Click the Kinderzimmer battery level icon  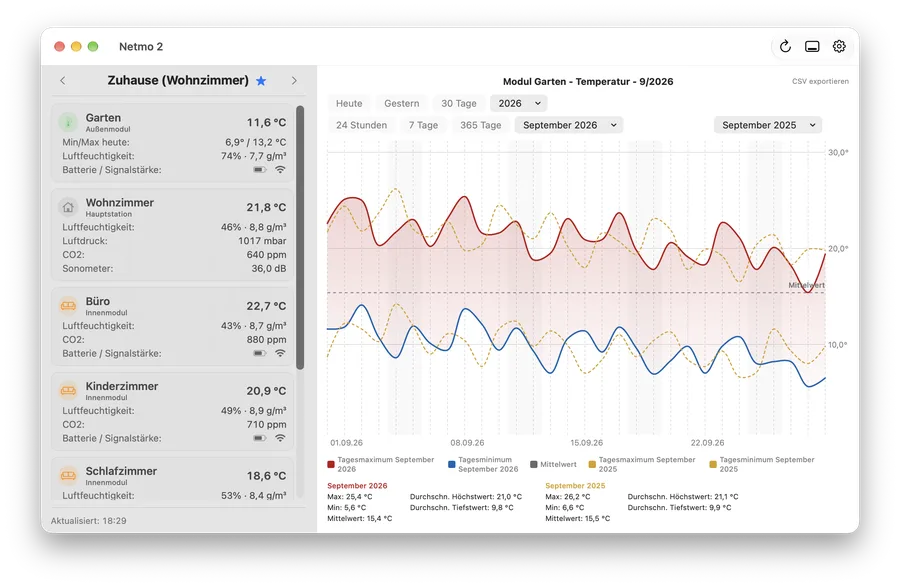click(x=260, y=438)
